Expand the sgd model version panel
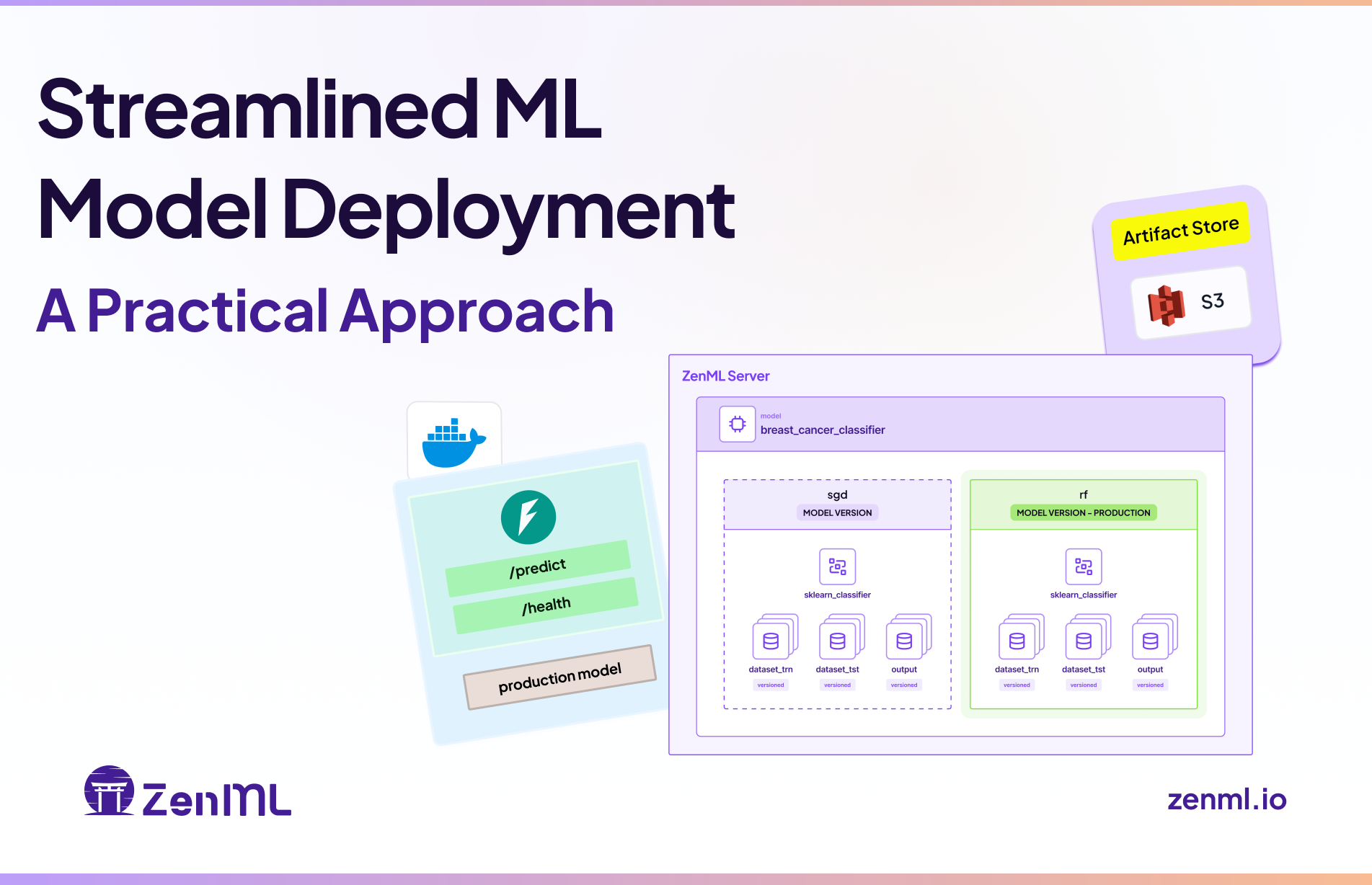 click(x=838, y=598)
